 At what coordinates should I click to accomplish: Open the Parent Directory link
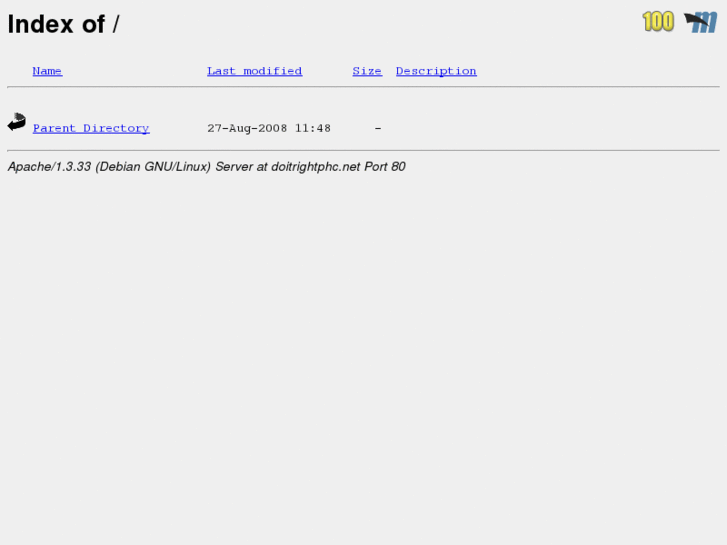point(91,128)
